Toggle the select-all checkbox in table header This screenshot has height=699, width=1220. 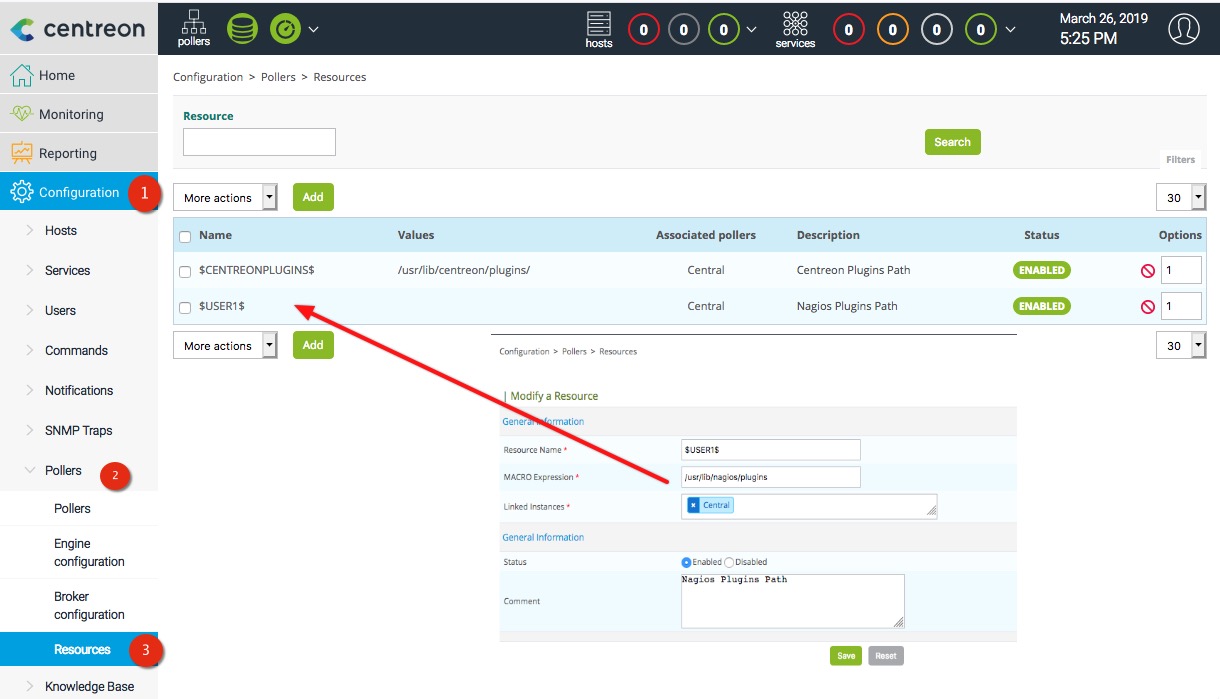coord(185,237)
